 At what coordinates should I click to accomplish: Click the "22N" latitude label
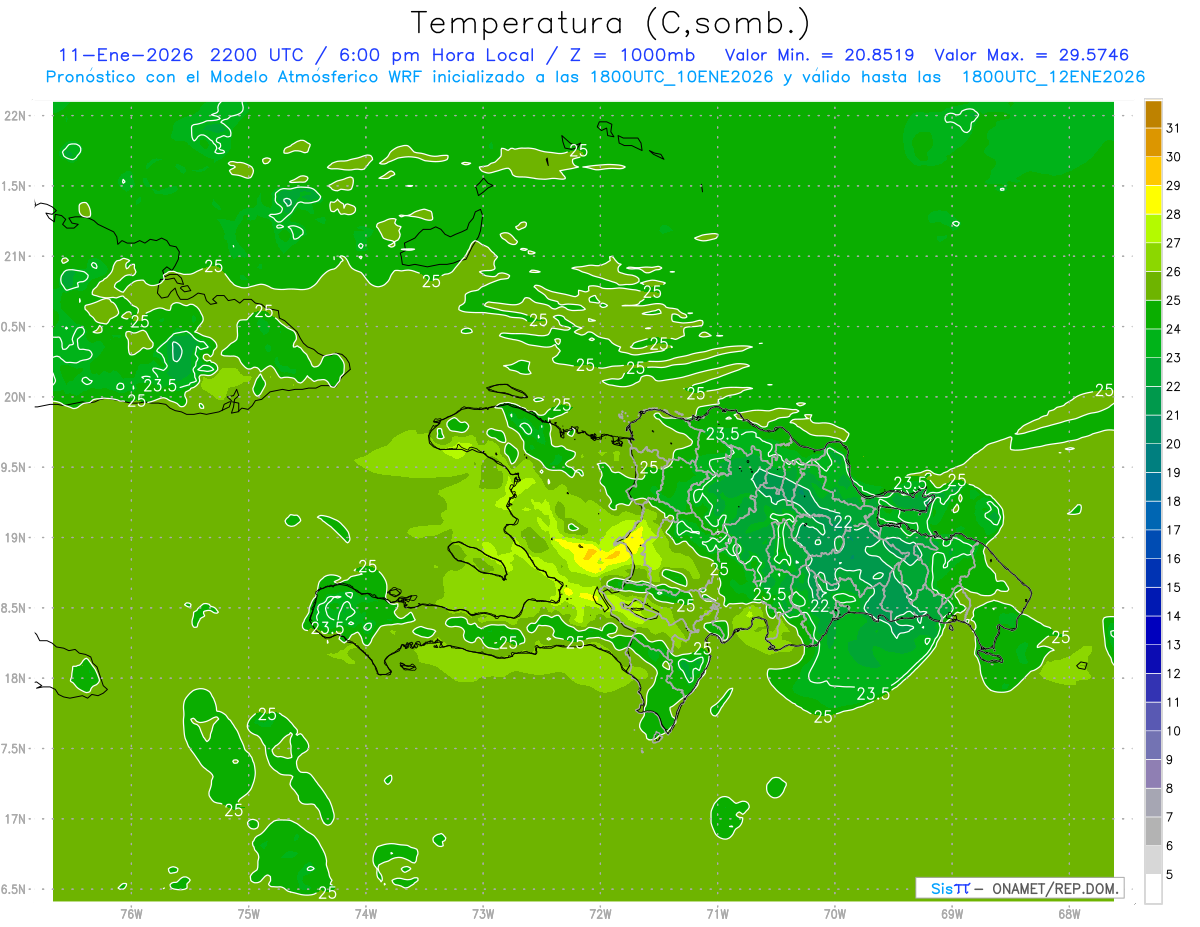tap(17, 115)
